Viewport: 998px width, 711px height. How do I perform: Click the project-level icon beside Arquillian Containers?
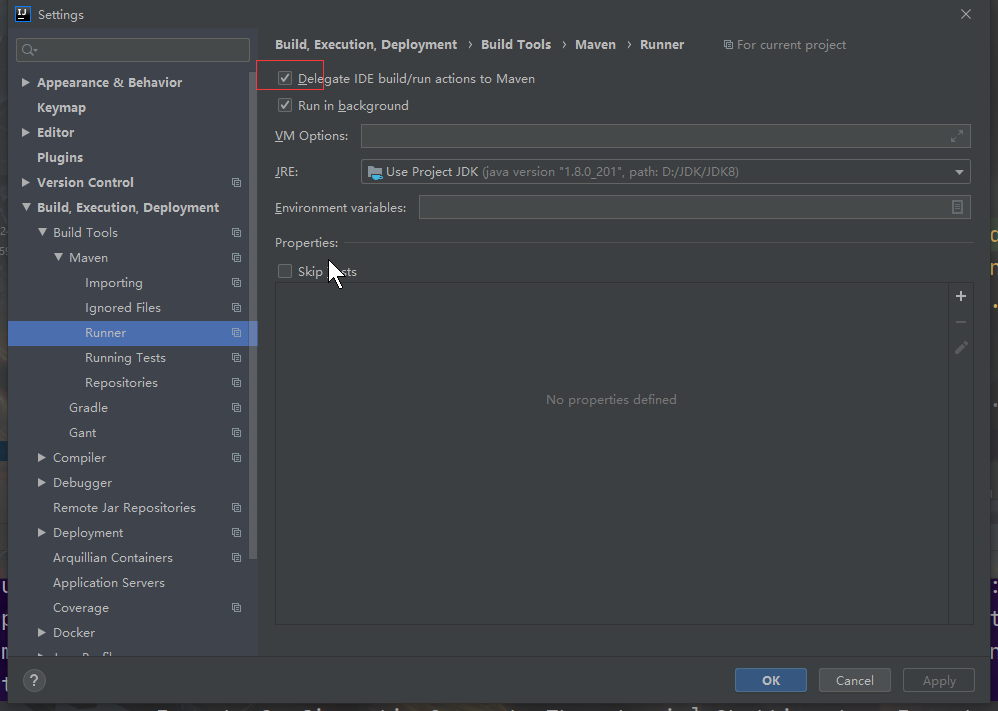[237, 558]
